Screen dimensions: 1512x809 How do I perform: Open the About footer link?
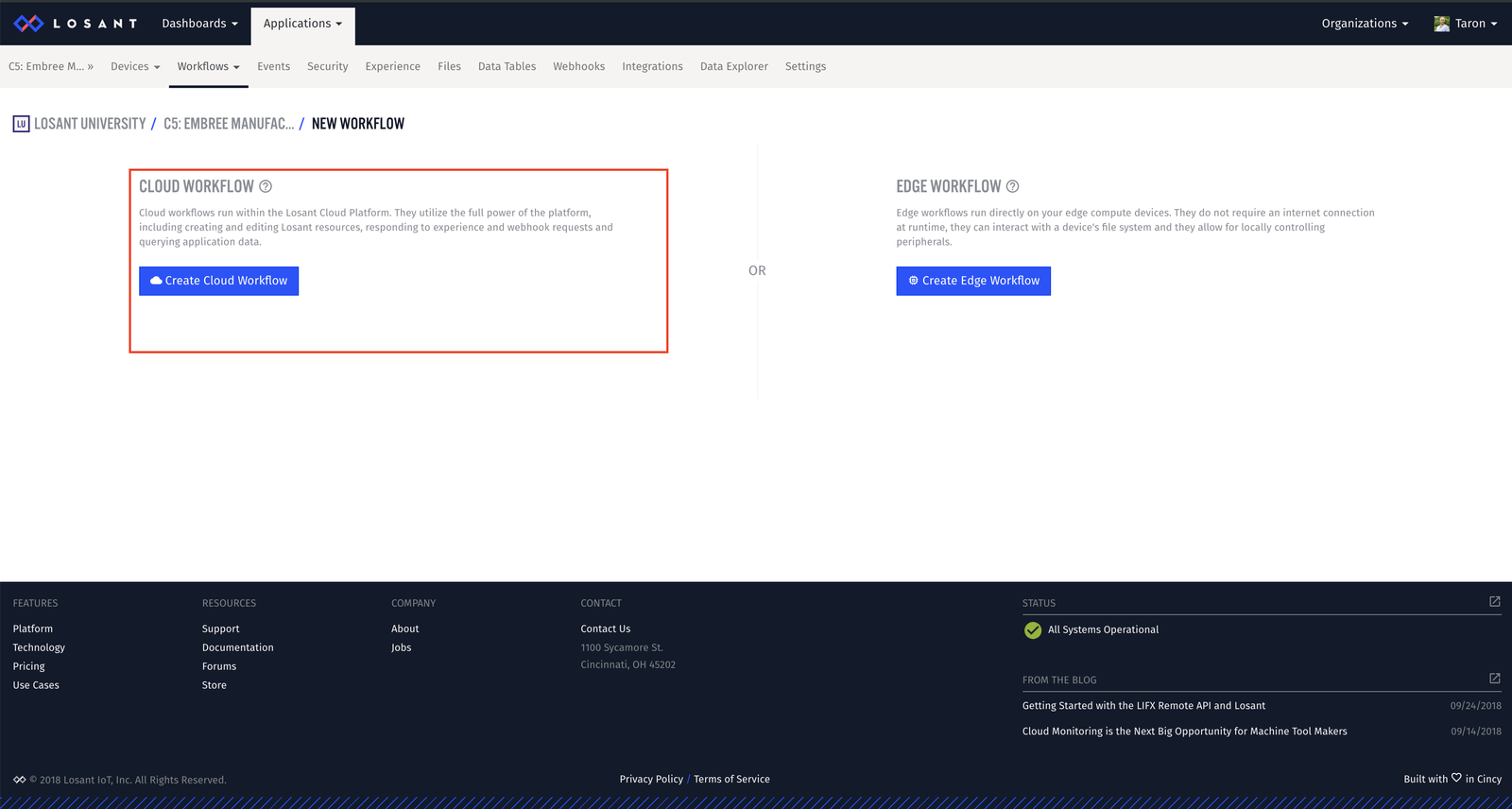point(404,628)
